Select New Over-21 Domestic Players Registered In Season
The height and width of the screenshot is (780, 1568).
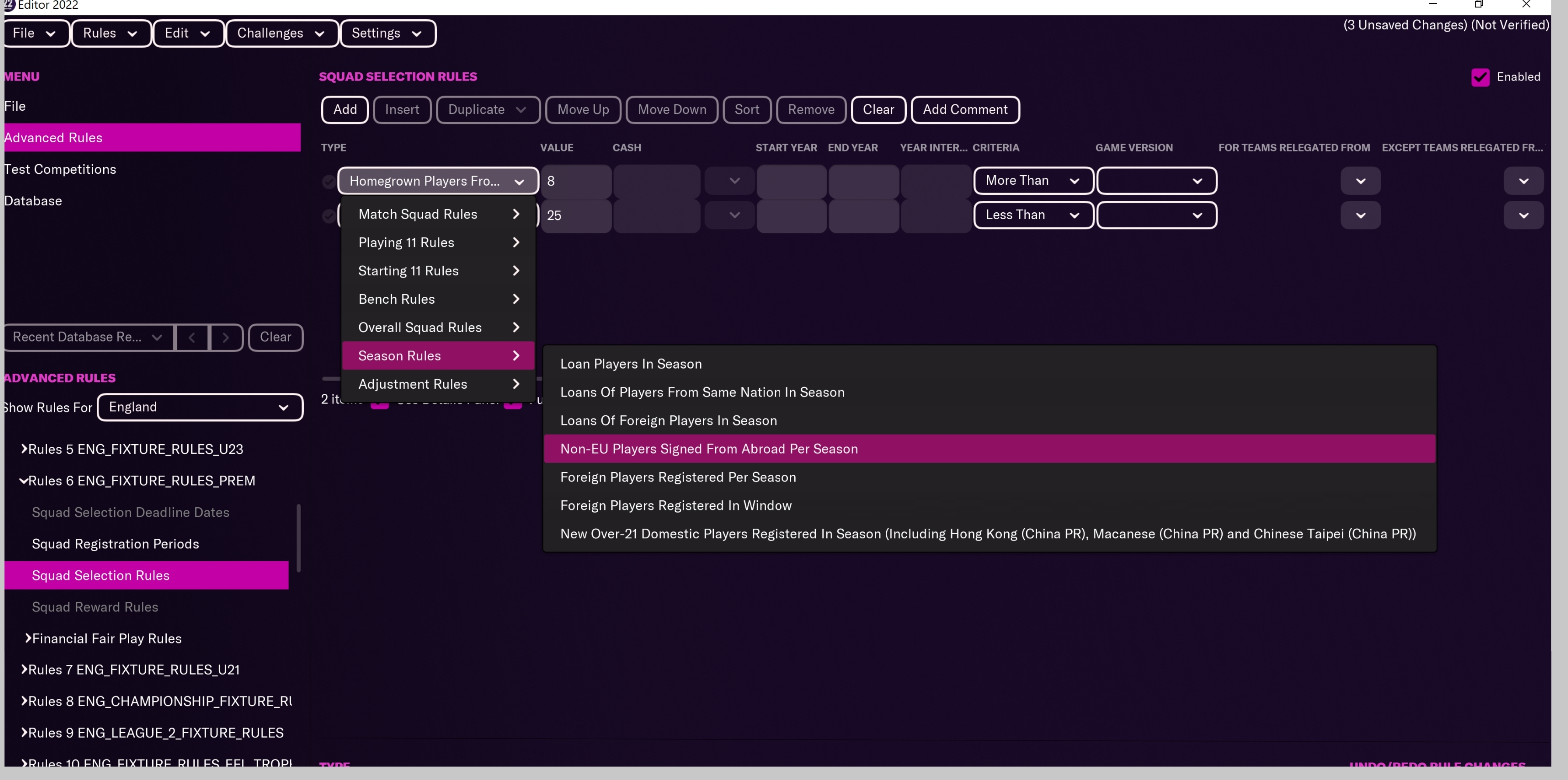click(990, 534)
